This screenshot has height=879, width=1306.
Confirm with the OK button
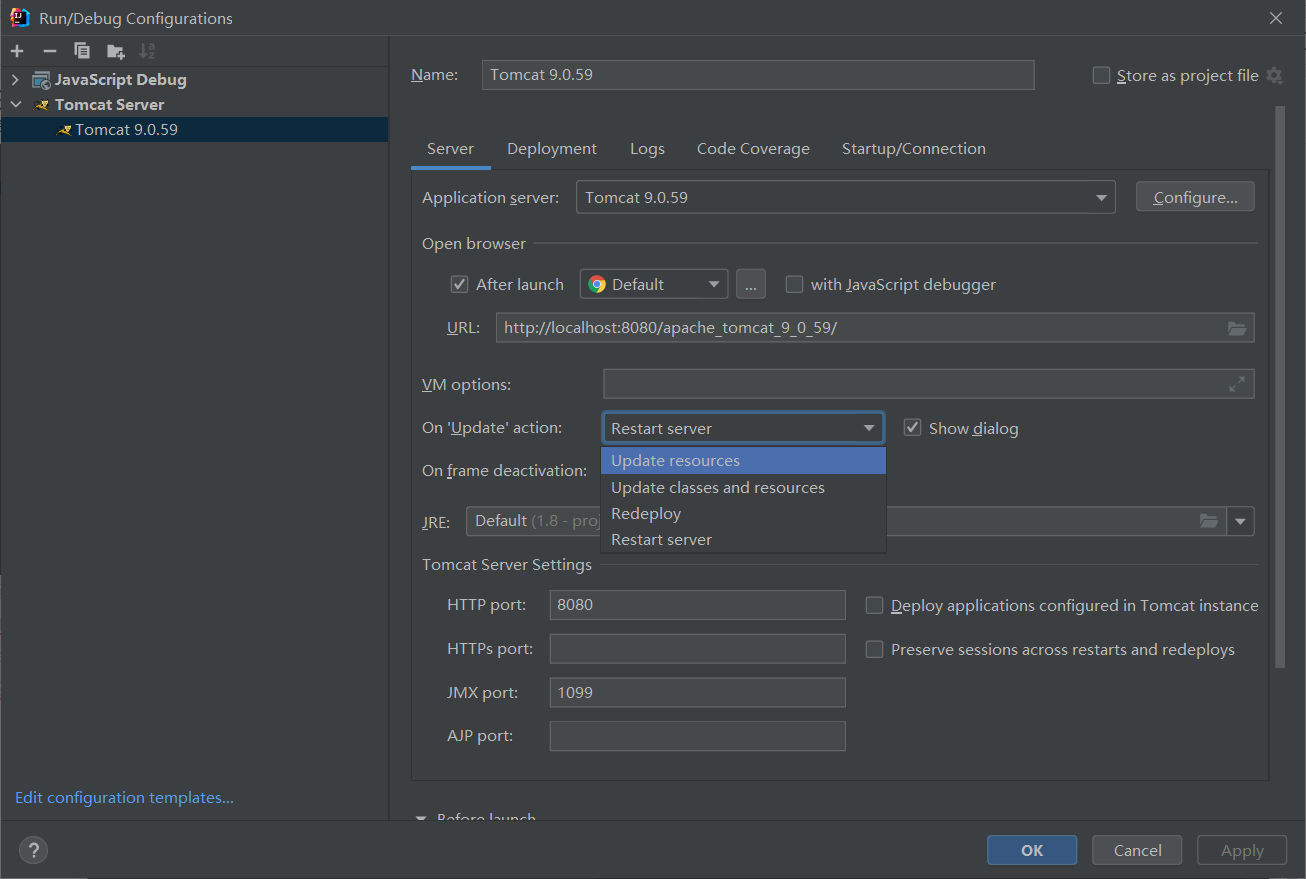coord(1032,850)
